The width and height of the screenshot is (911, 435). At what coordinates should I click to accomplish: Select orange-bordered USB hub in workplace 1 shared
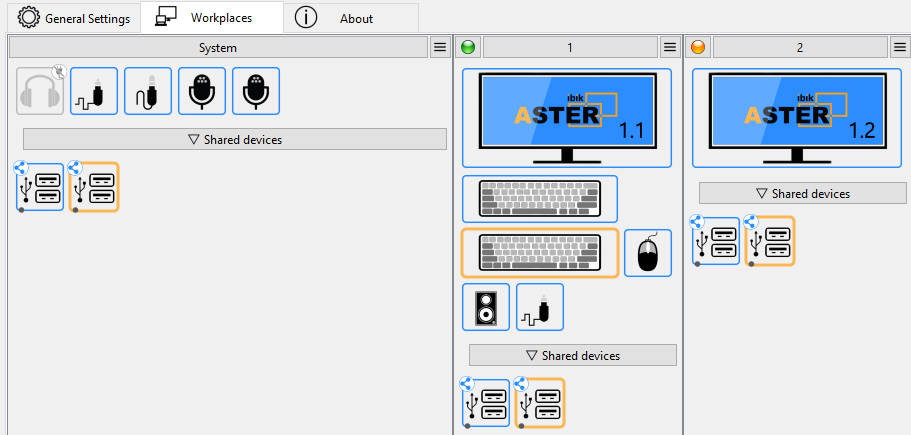[x=540, y=403]
